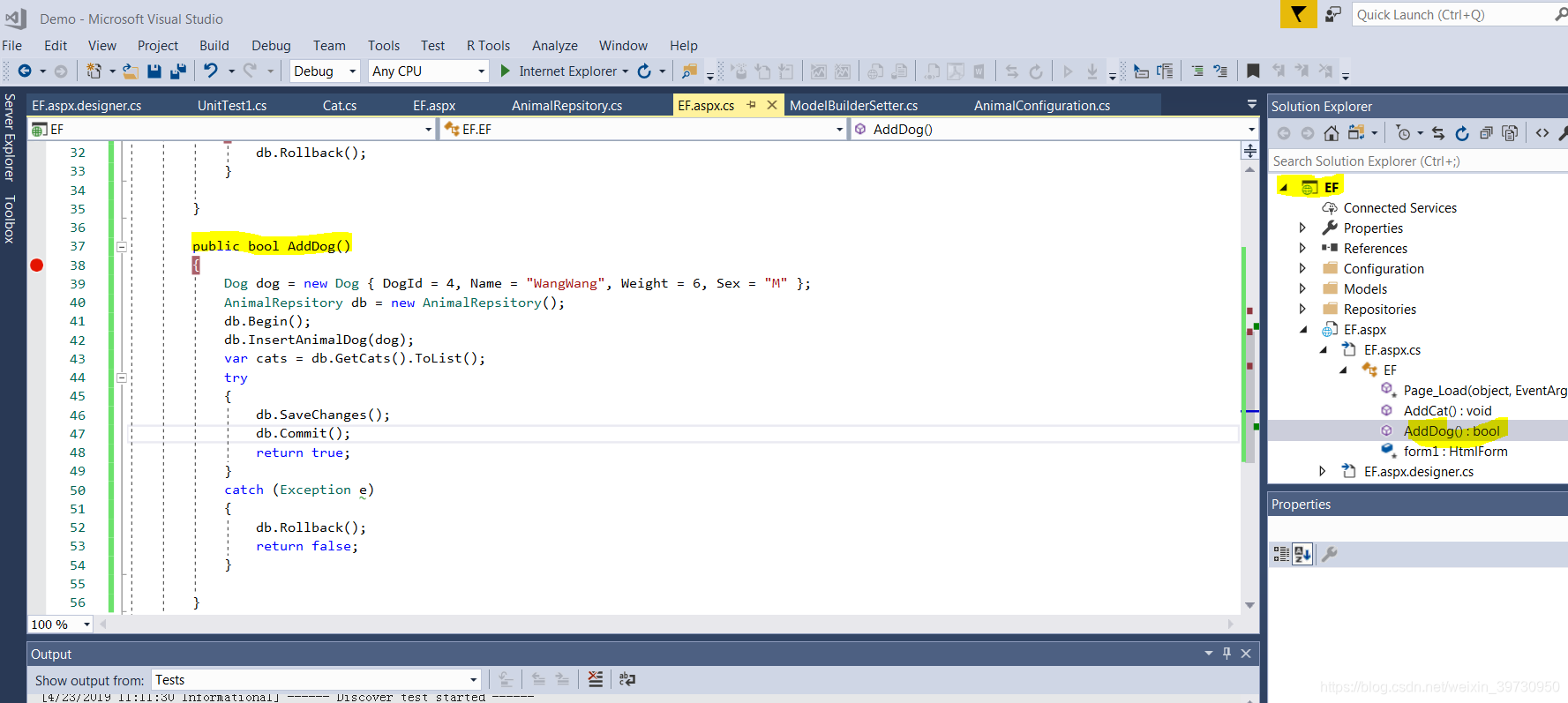Click the Navigate Backward arrow icon
Image resolution: width=1568 pixels, height=703 pixels.
pyautogui.click(x=25, y=71)
